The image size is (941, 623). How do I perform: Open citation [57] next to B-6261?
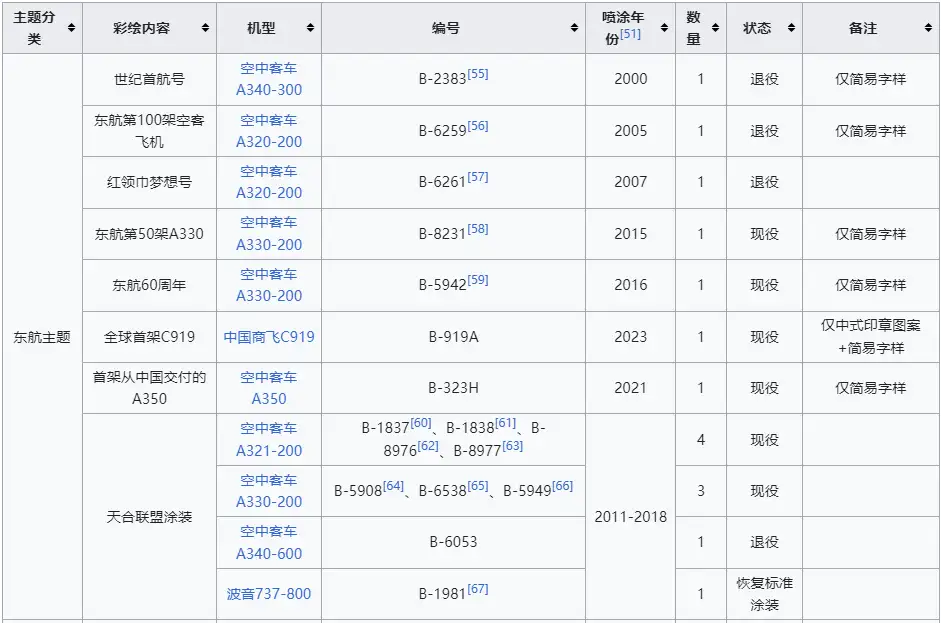point(478,176)
